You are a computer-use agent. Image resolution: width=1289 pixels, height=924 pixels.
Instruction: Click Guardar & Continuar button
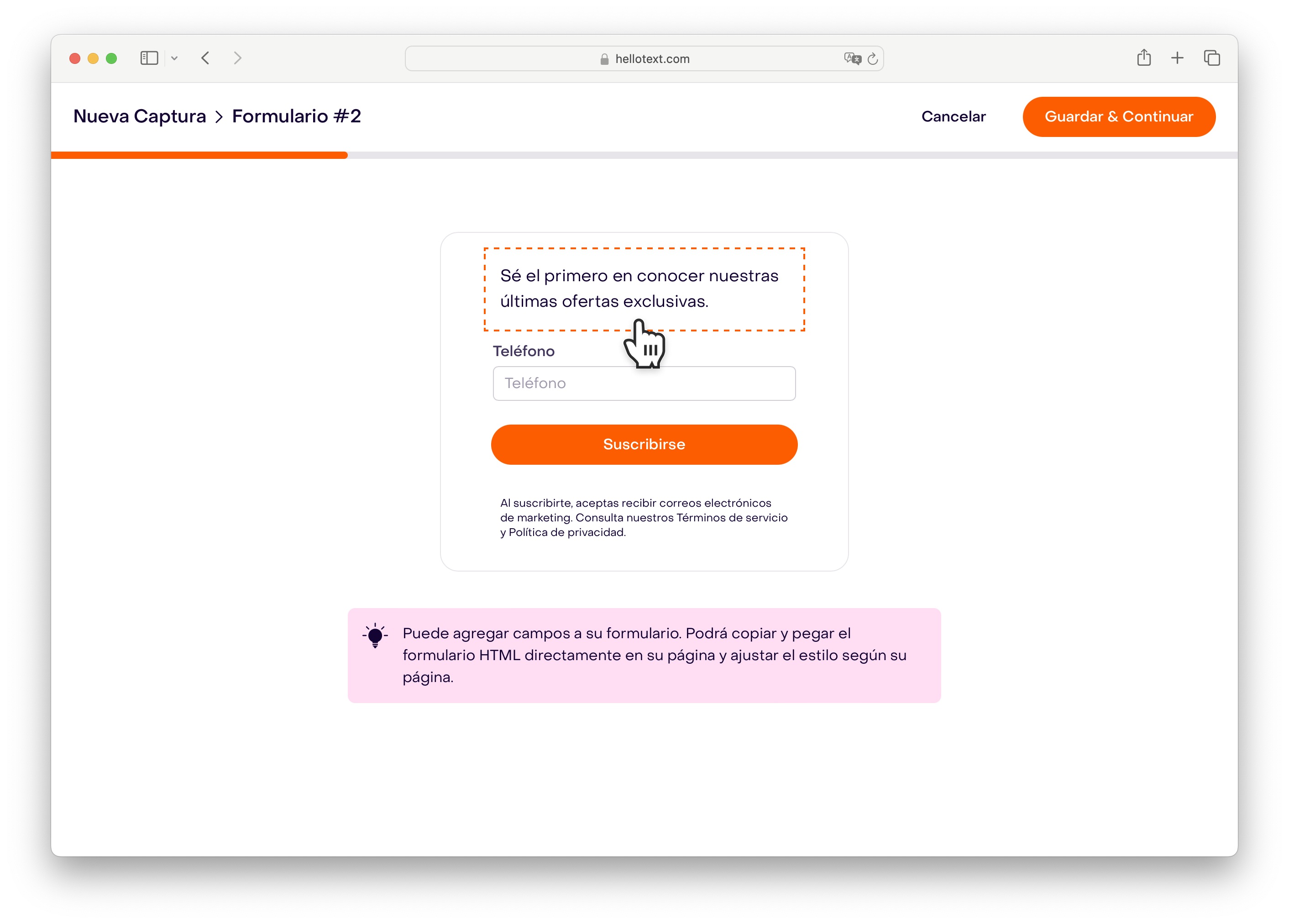[1118, 116]
